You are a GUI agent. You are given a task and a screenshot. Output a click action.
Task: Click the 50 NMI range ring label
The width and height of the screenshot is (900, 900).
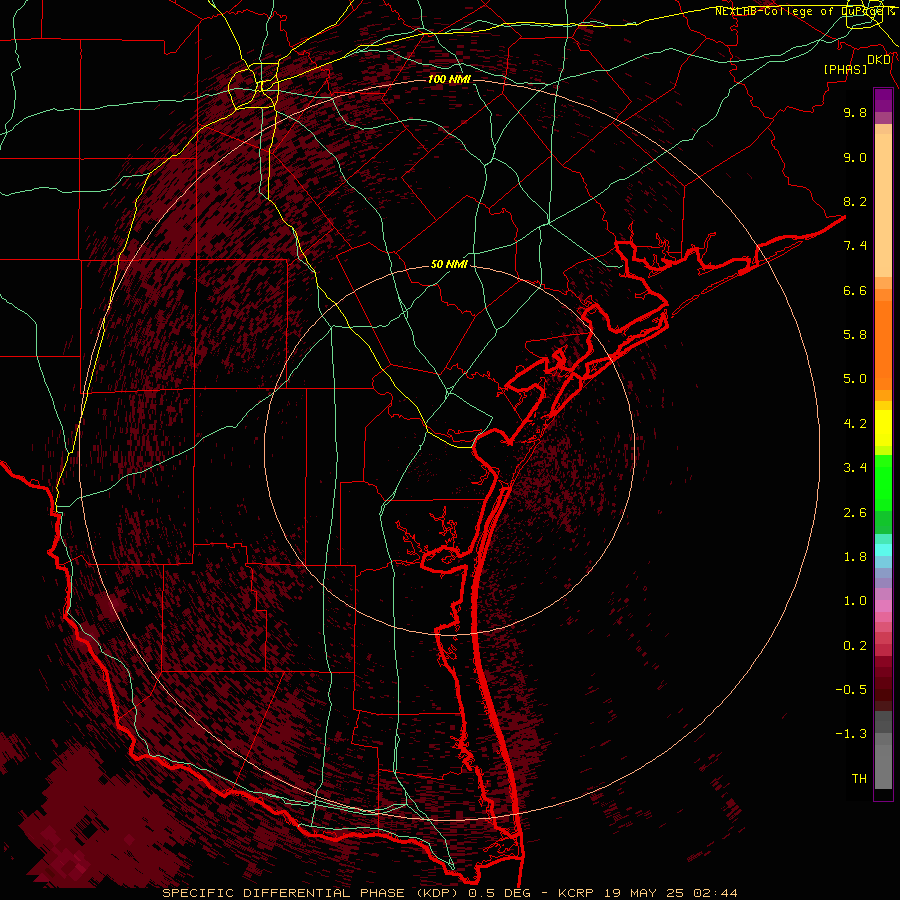click(449, 264)
